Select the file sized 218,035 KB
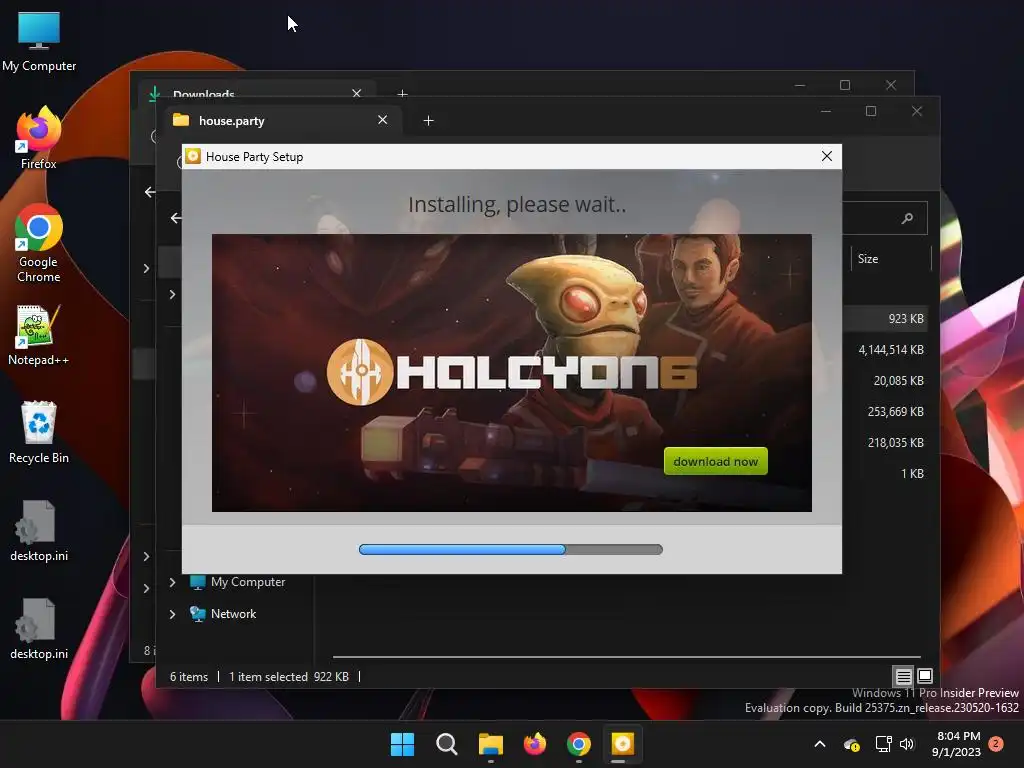1024x768 pixels. click(895, 442)
